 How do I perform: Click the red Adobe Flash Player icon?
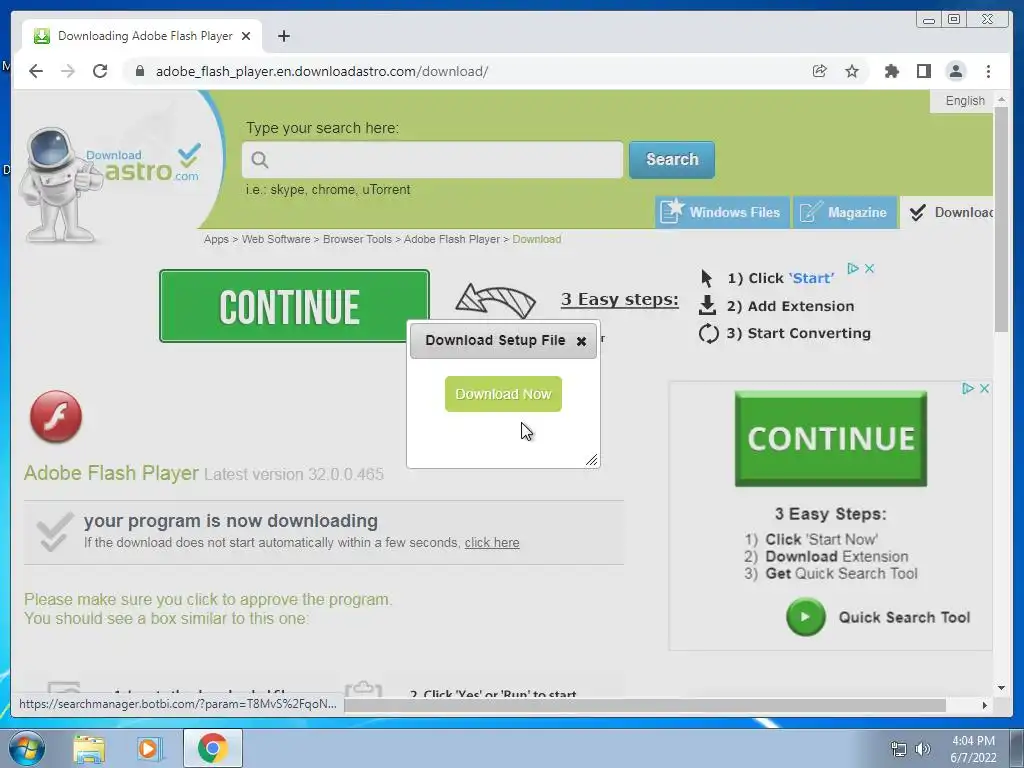(56, 417)
